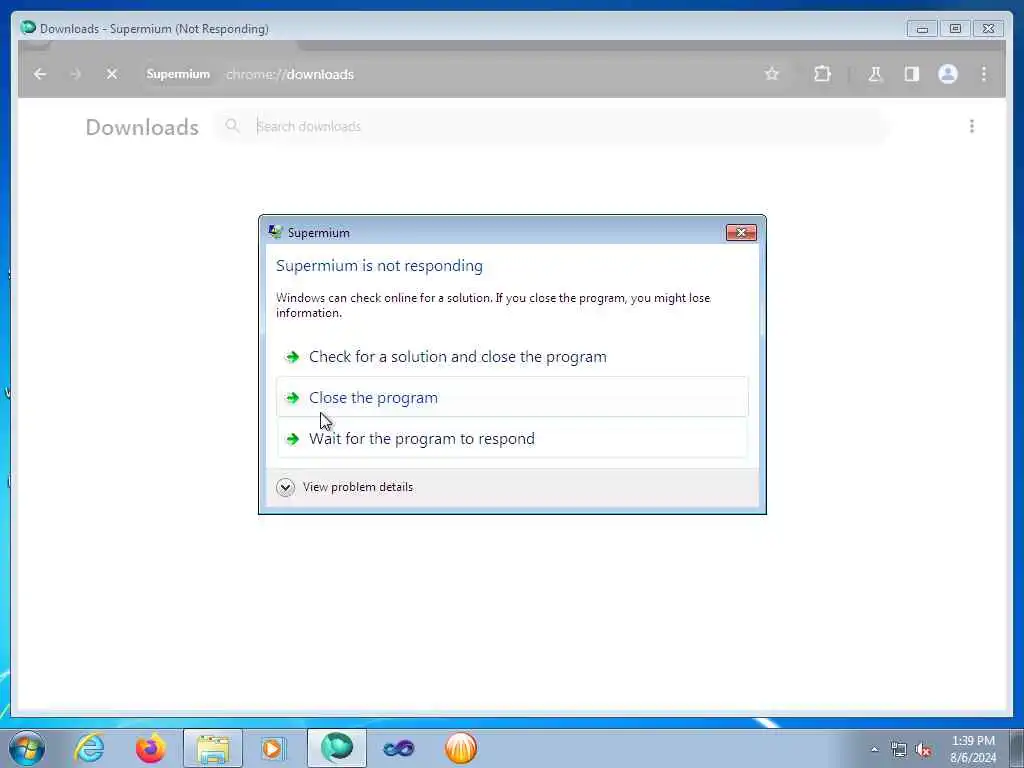1024x768 pixels.
Task: Click the muted volume tray icon
Action: click(x=923, y=750)
